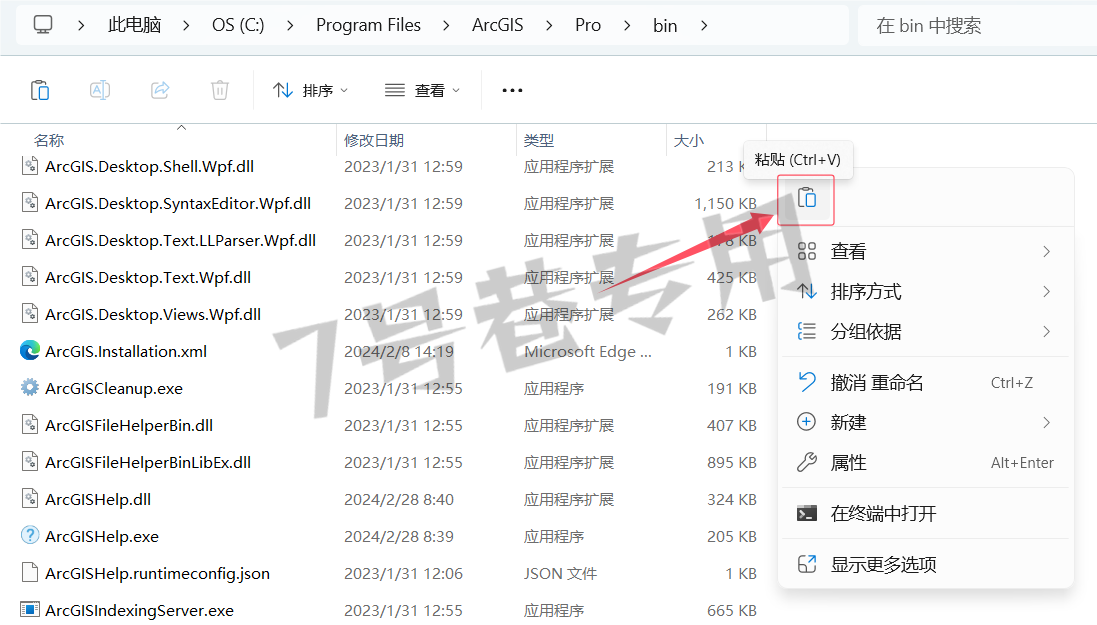Screen dimensions: 1097x625
Task: Open 分组依据 submenu in context menu
Action: 925,331
